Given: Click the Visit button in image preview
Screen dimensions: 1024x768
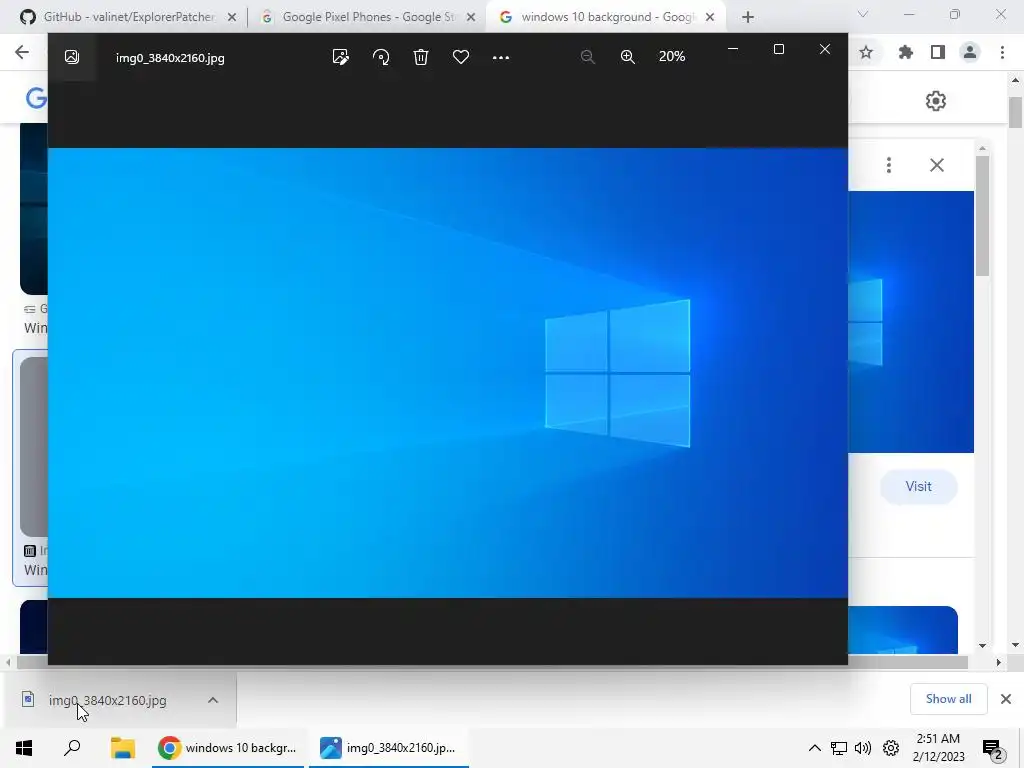Looking at the screenshot, I should 918,487.
